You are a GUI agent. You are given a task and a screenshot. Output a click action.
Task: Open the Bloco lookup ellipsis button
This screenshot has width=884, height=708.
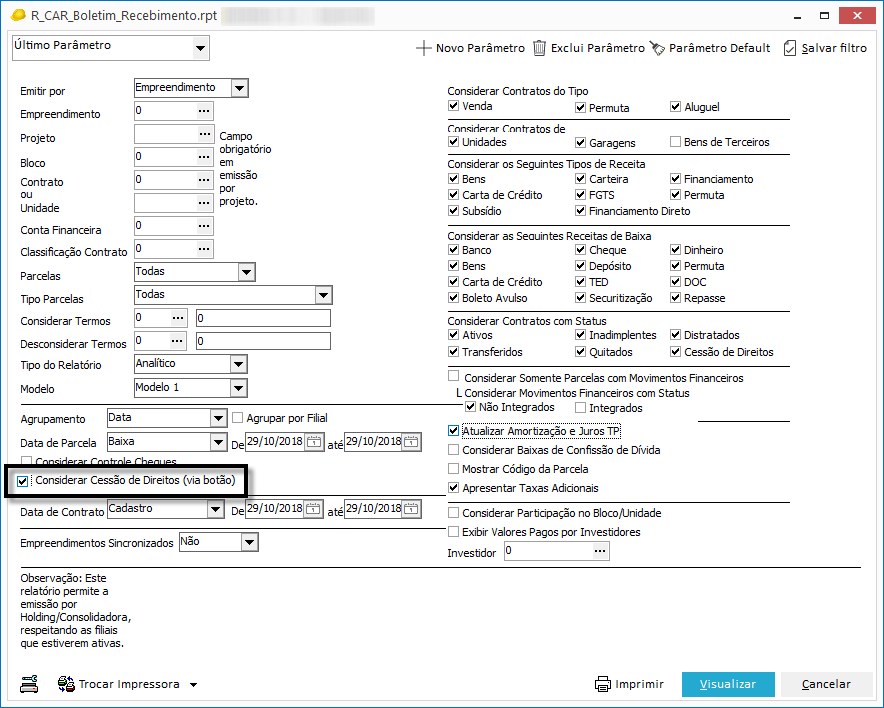[204, 157]
